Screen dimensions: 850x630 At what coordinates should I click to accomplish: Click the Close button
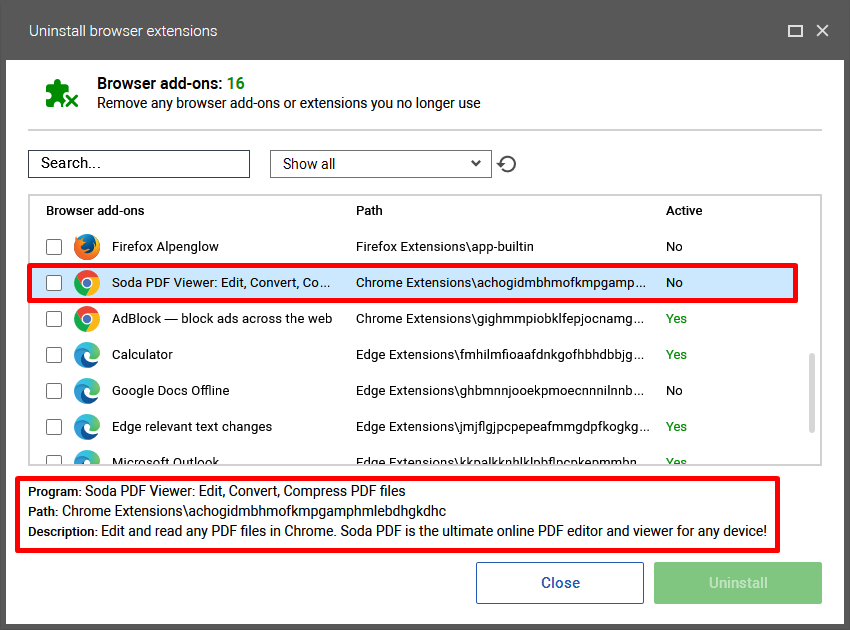click(560, 583)
